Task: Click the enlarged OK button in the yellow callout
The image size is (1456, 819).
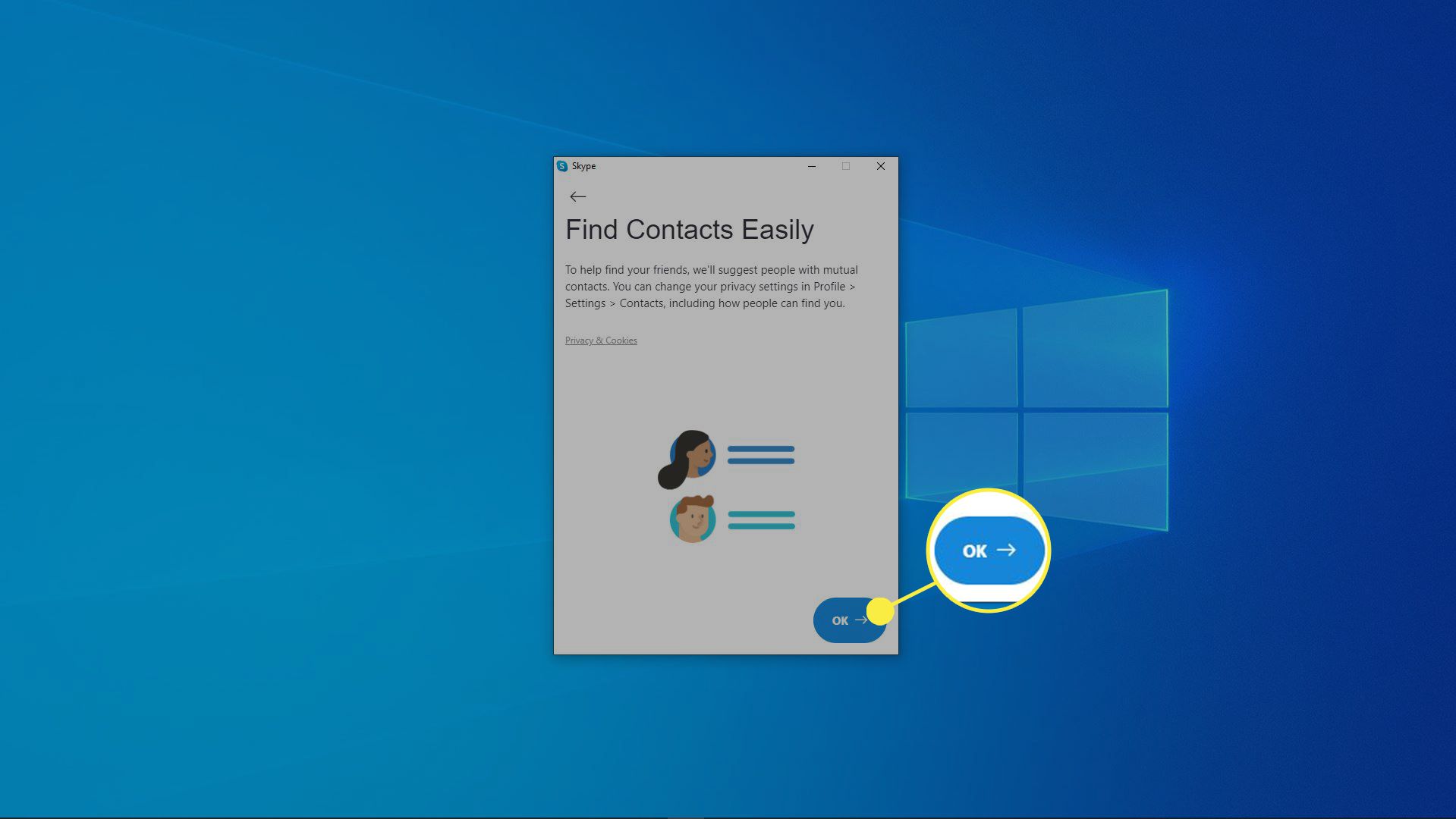Action: click(988, 551)
